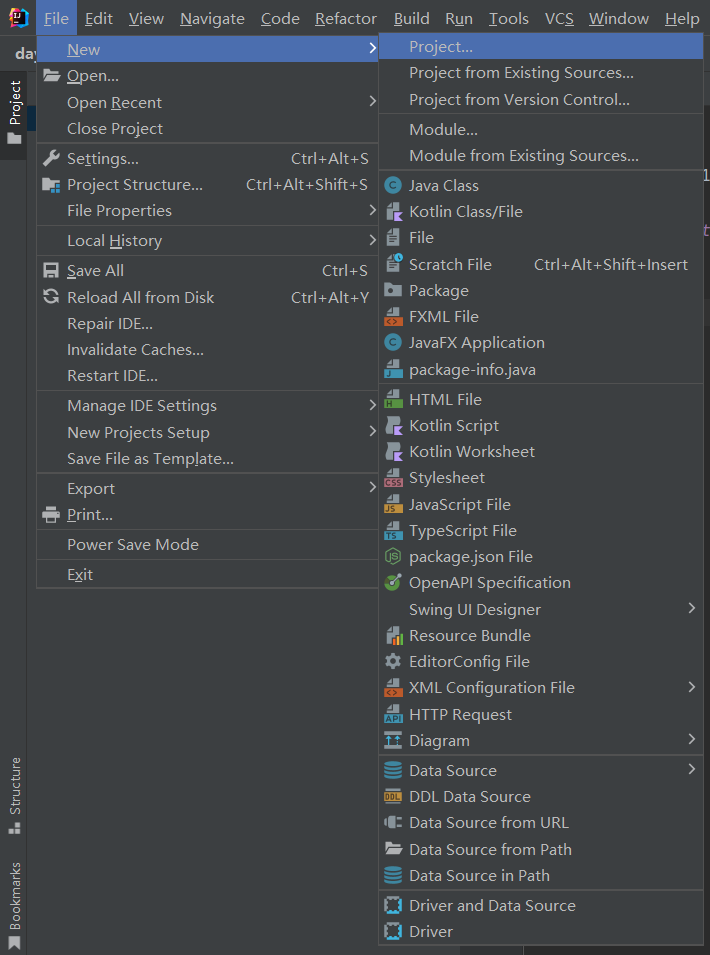The width and height of the screenshot is (710, 955).
Task: Click the IntelliJ IDEA logo icon
Action: (19, 19)
